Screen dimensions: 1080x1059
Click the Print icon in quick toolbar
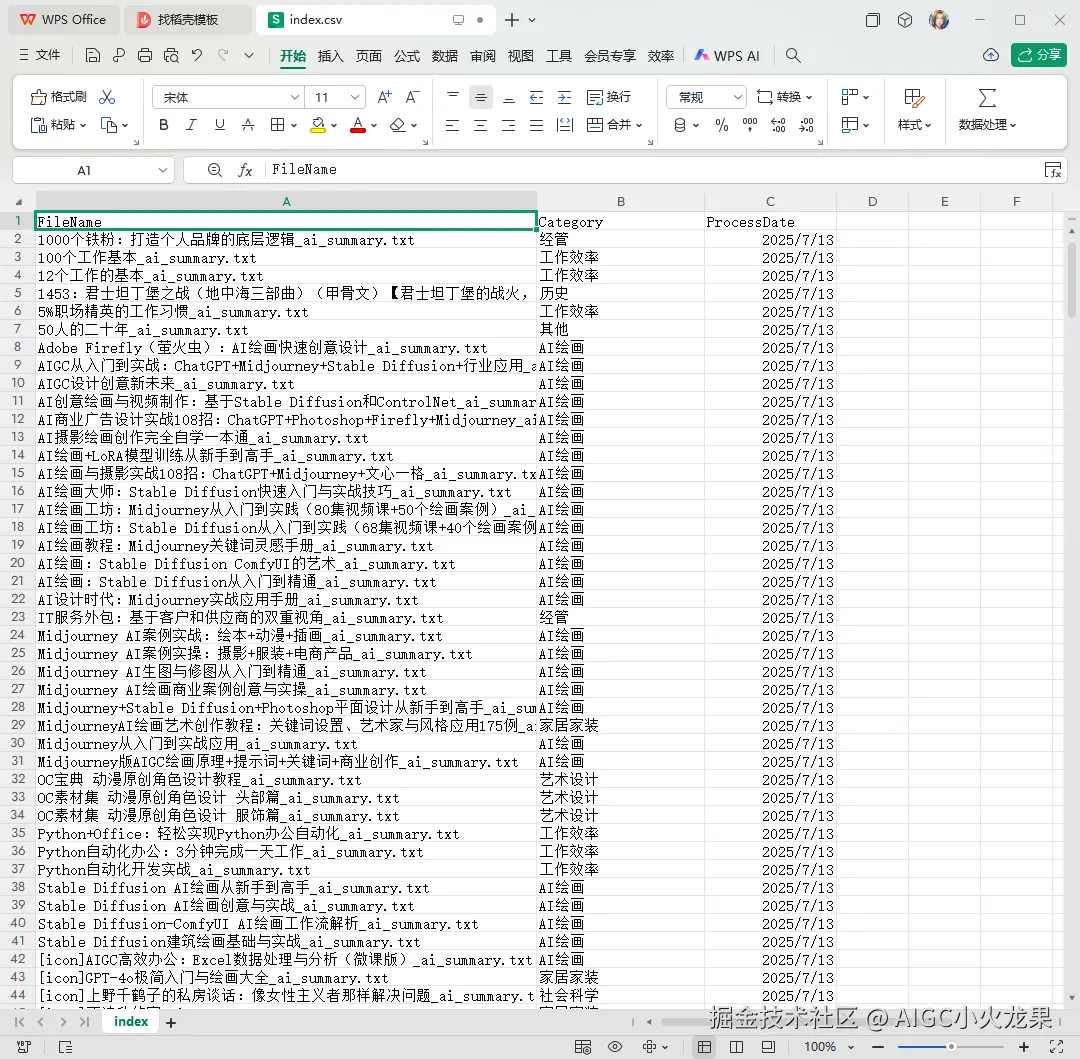[x=145, y=56]
